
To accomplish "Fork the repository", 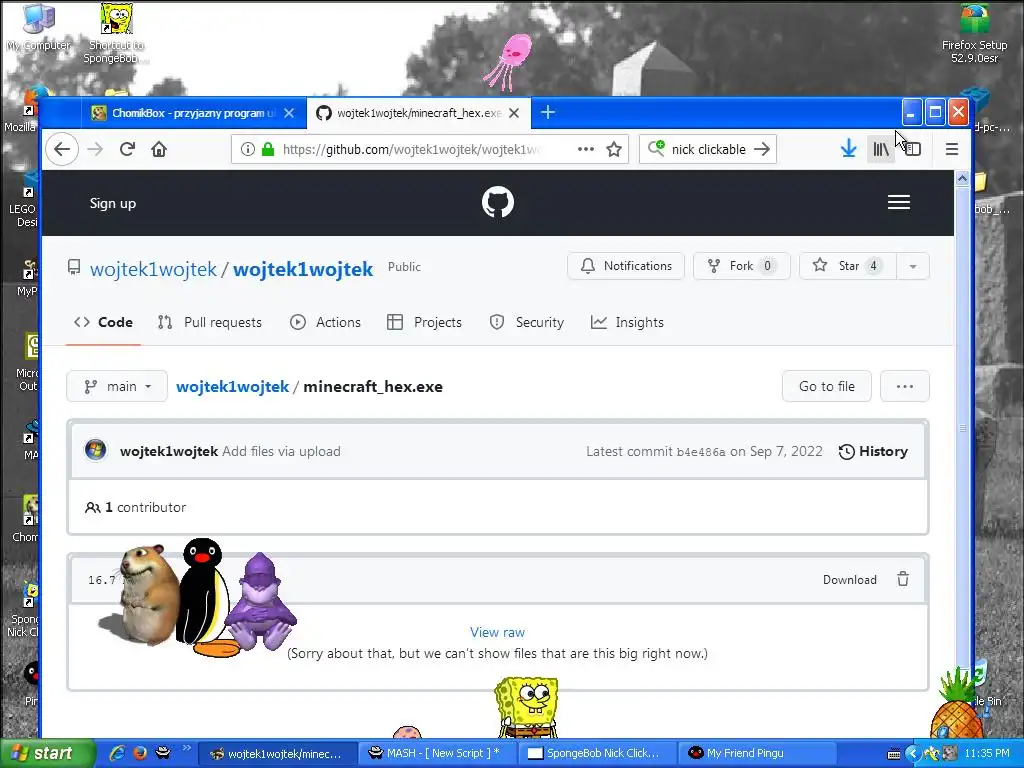I will click(741, 266).
